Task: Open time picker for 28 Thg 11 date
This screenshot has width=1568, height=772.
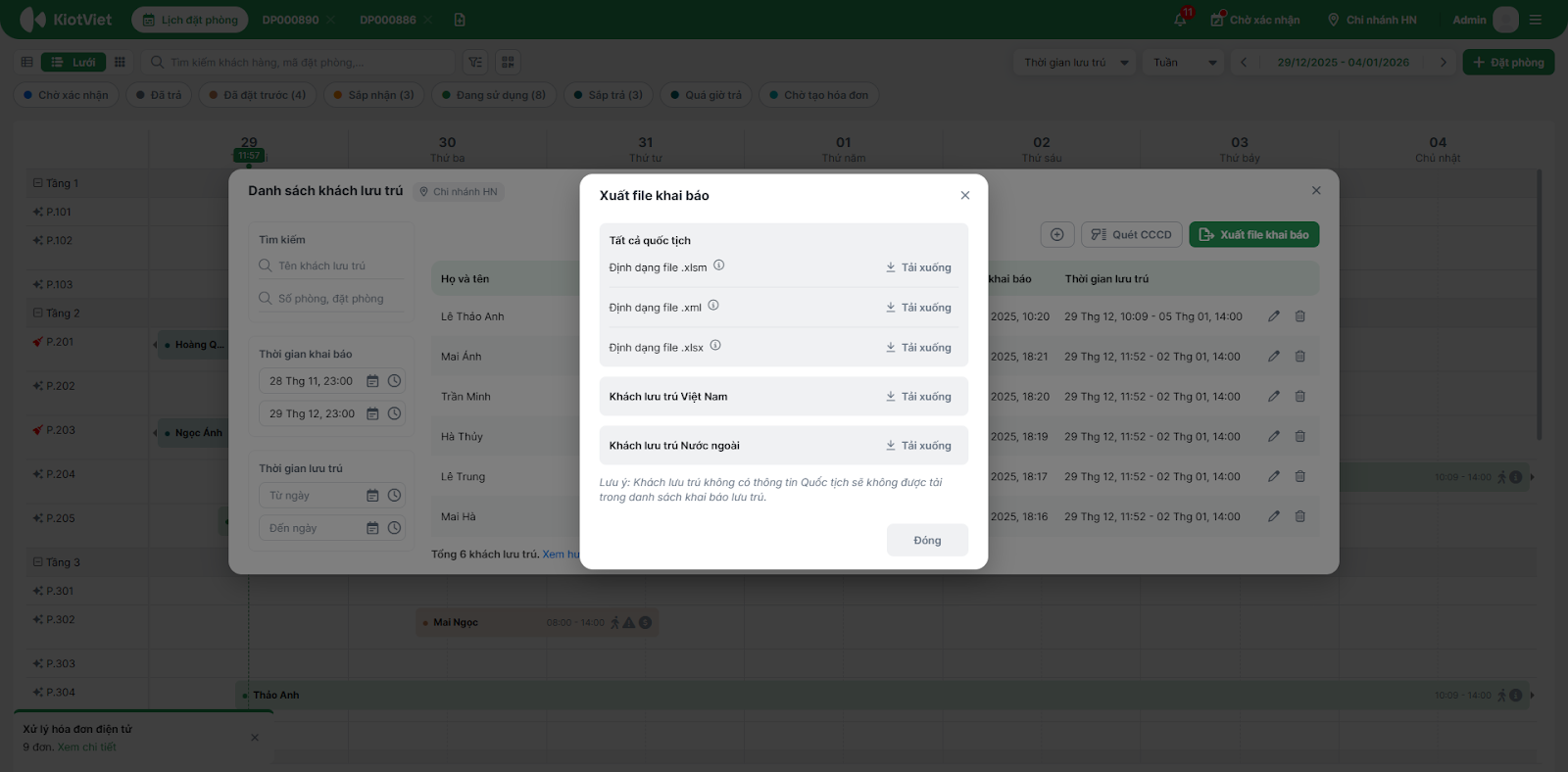Action: click(394, 381)
